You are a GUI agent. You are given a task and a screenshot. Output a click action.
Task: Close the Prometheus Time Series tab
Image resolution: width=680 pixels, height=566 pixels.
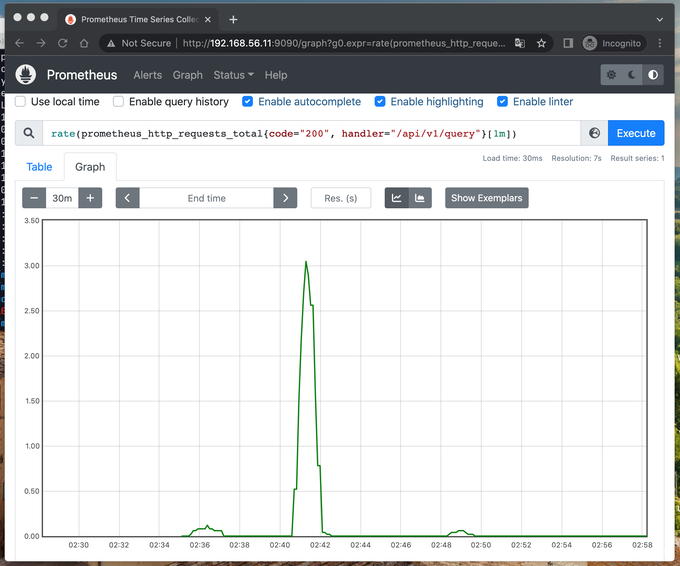click(x=208, y=20)
